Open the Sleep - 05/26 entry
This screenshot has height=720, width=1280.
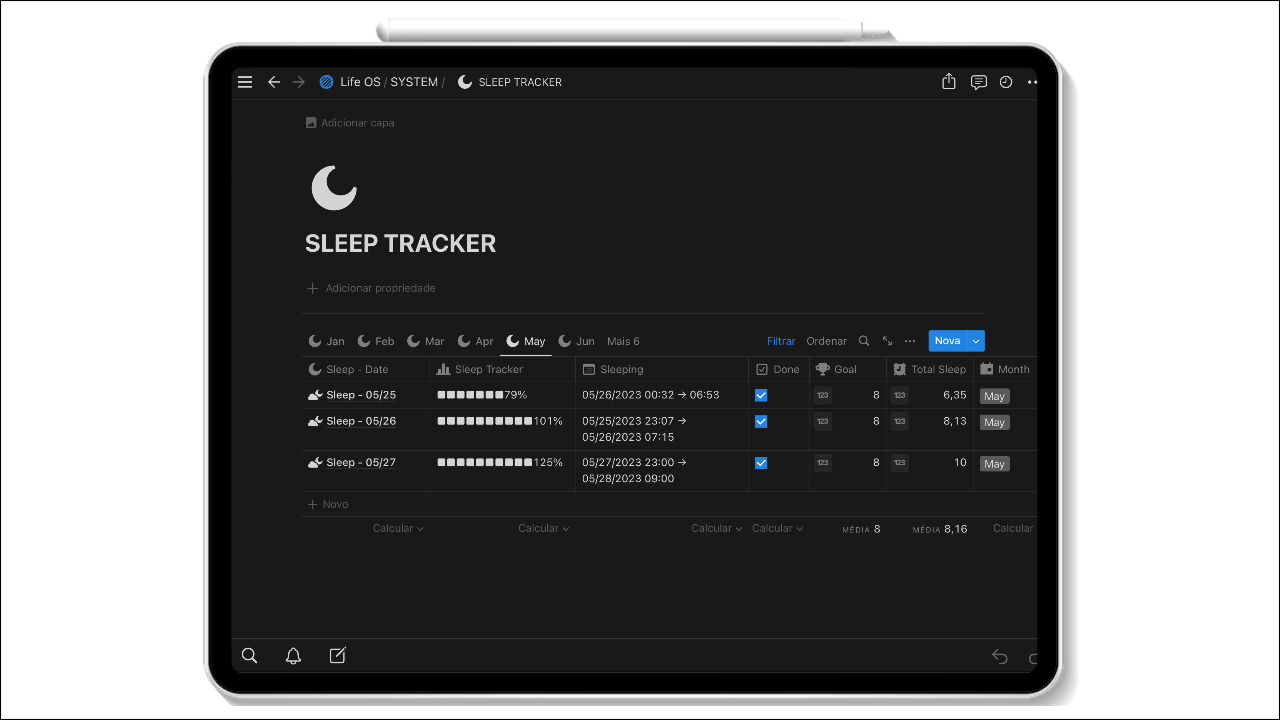pyautogui.click(x=361, y=421)
